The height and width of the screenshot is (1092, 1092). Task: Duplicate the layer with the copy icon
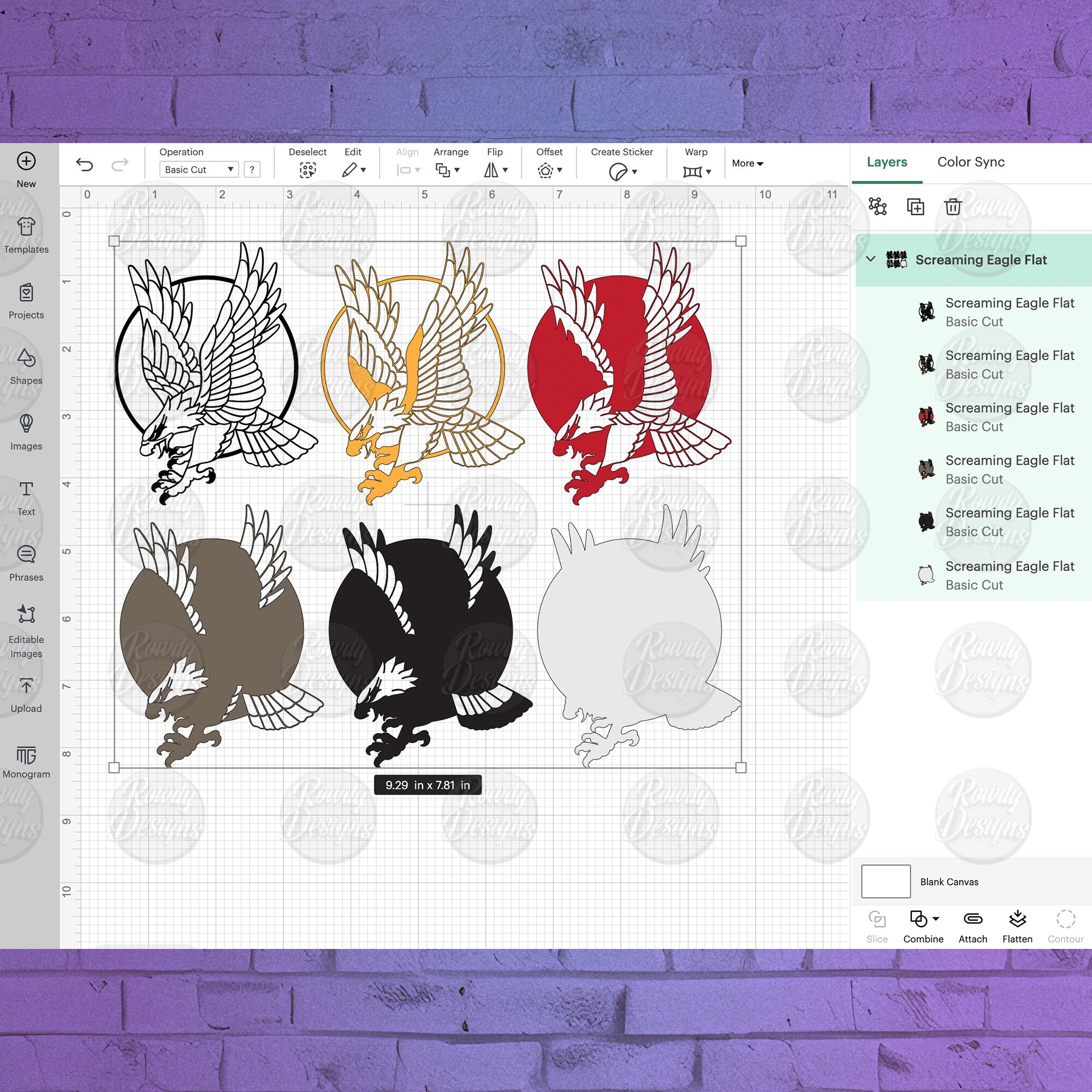point(915,207)
